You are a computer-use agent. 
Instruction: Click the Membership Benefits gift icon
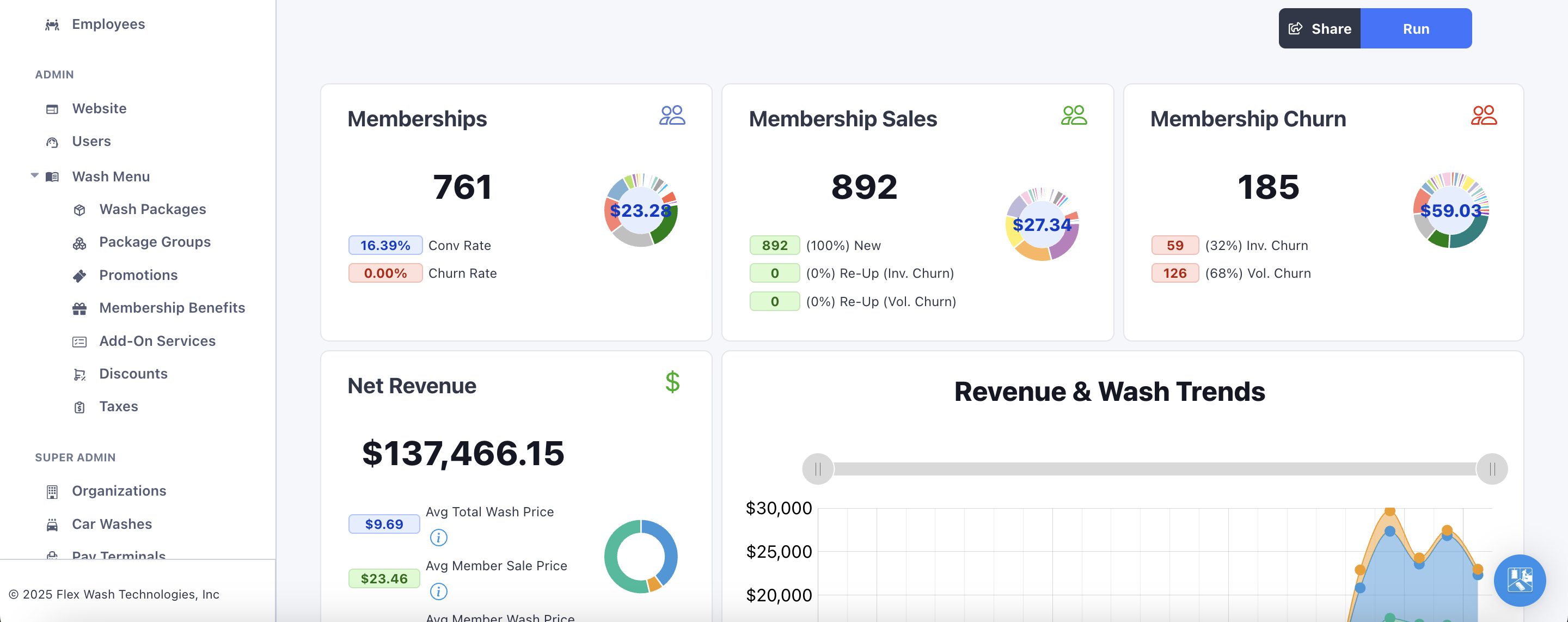79,308
